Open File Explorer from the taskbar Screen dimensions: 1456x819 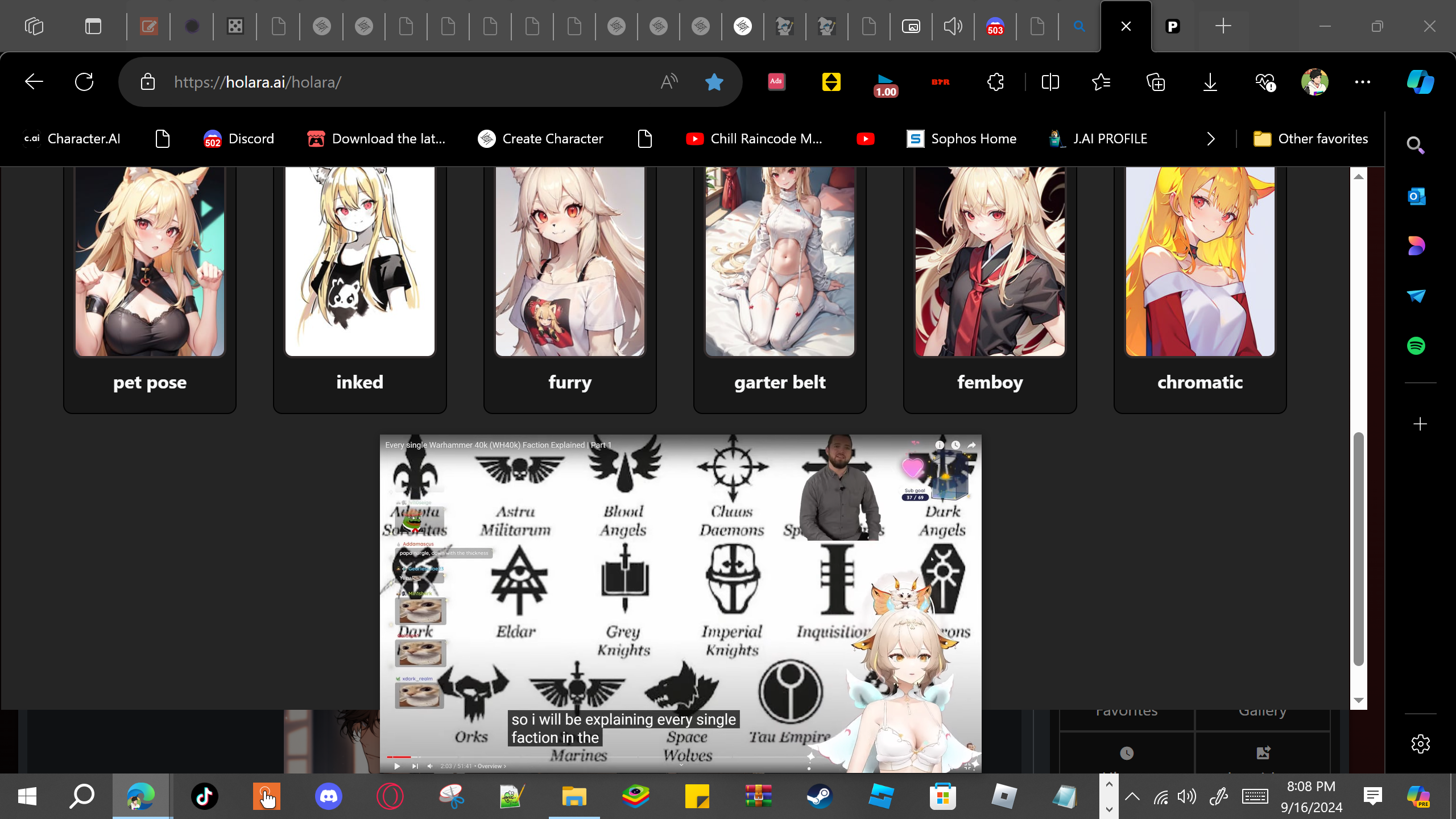(x=574, y=796)
